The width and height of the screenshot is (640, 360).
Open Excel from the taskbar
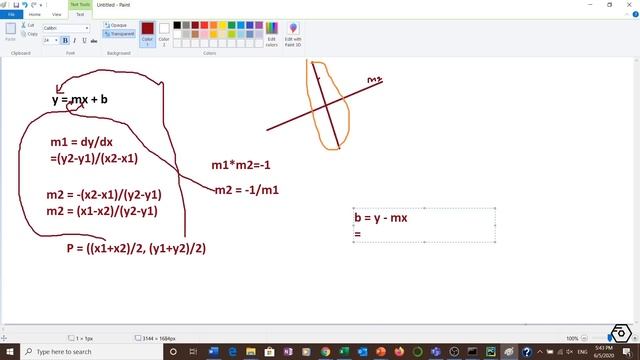pos(344,351)
